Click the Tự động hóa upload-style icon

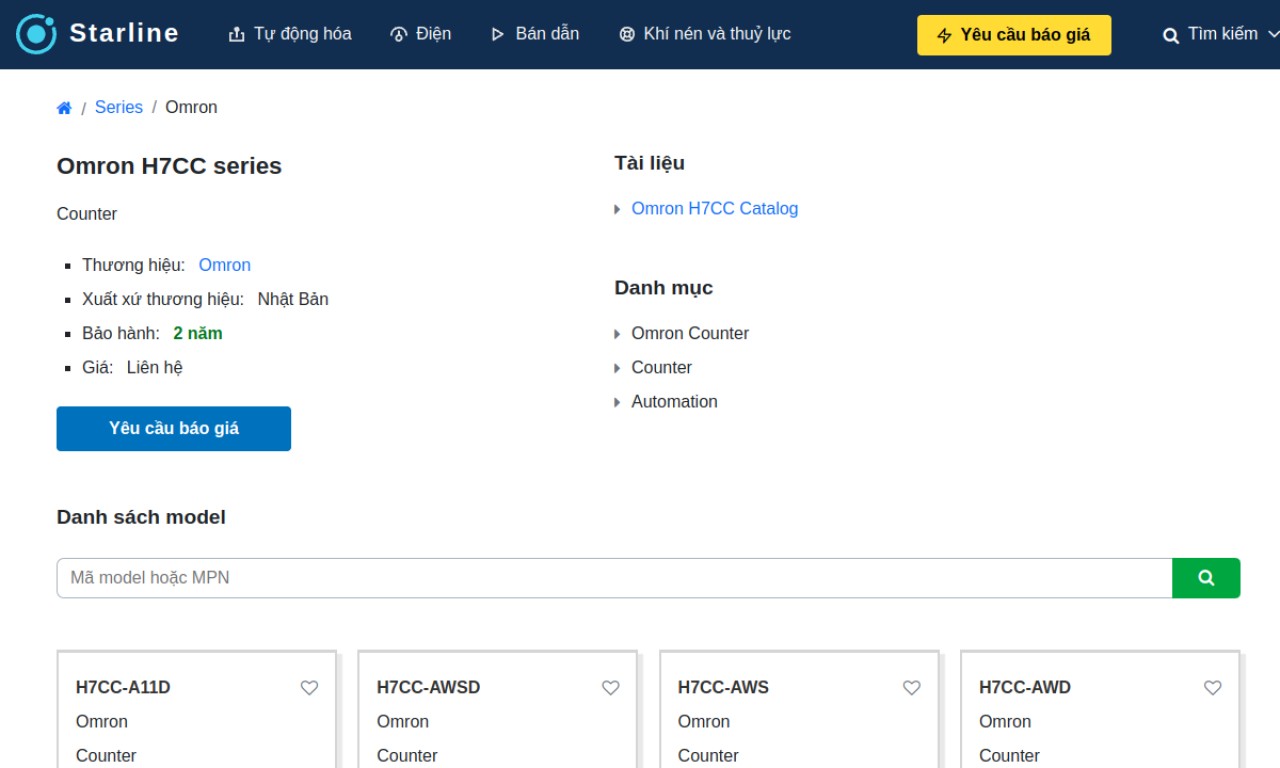pyautogui.click(x=237, y=35)
